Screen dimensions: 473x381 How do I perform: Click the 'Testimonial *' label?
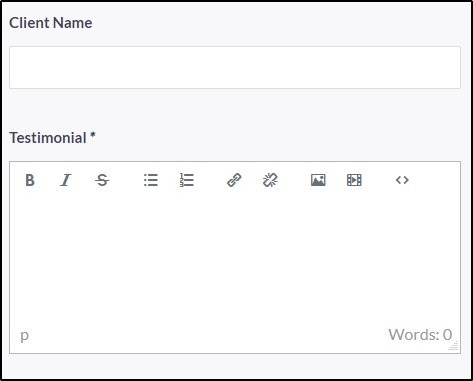[x=52, y=138]
